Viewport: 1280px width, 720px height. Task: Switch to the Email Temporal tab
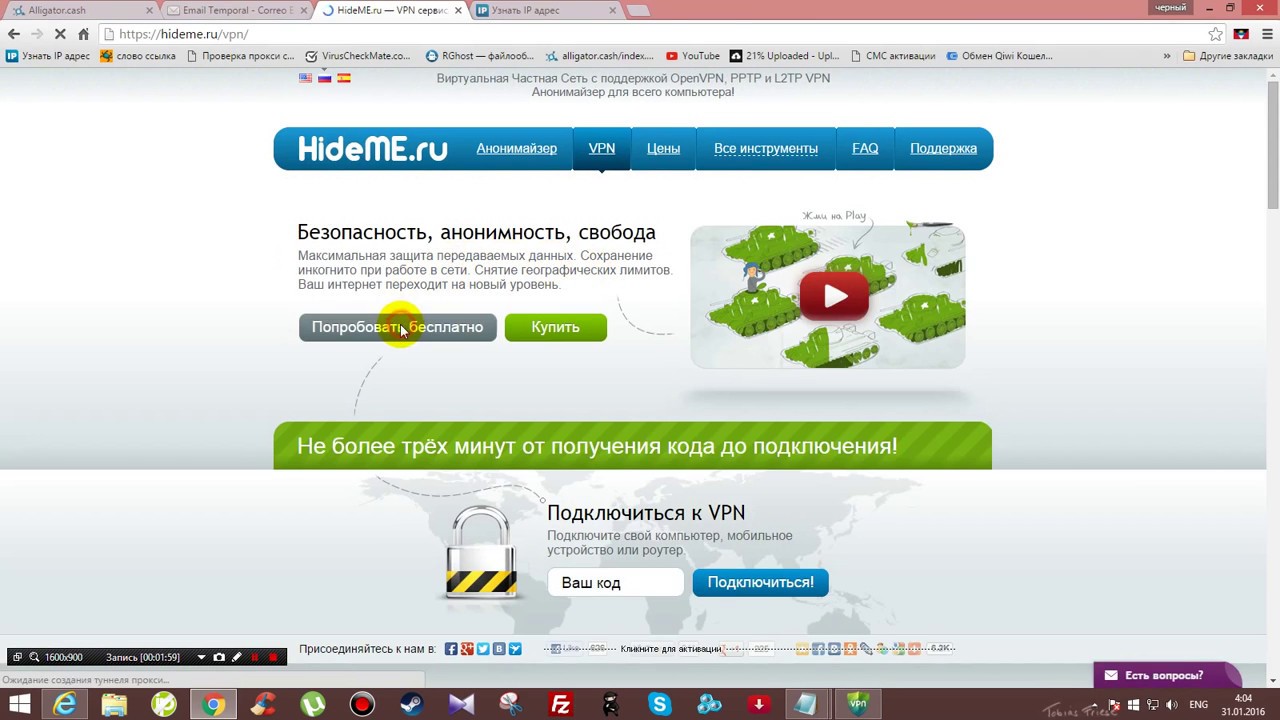237,10
